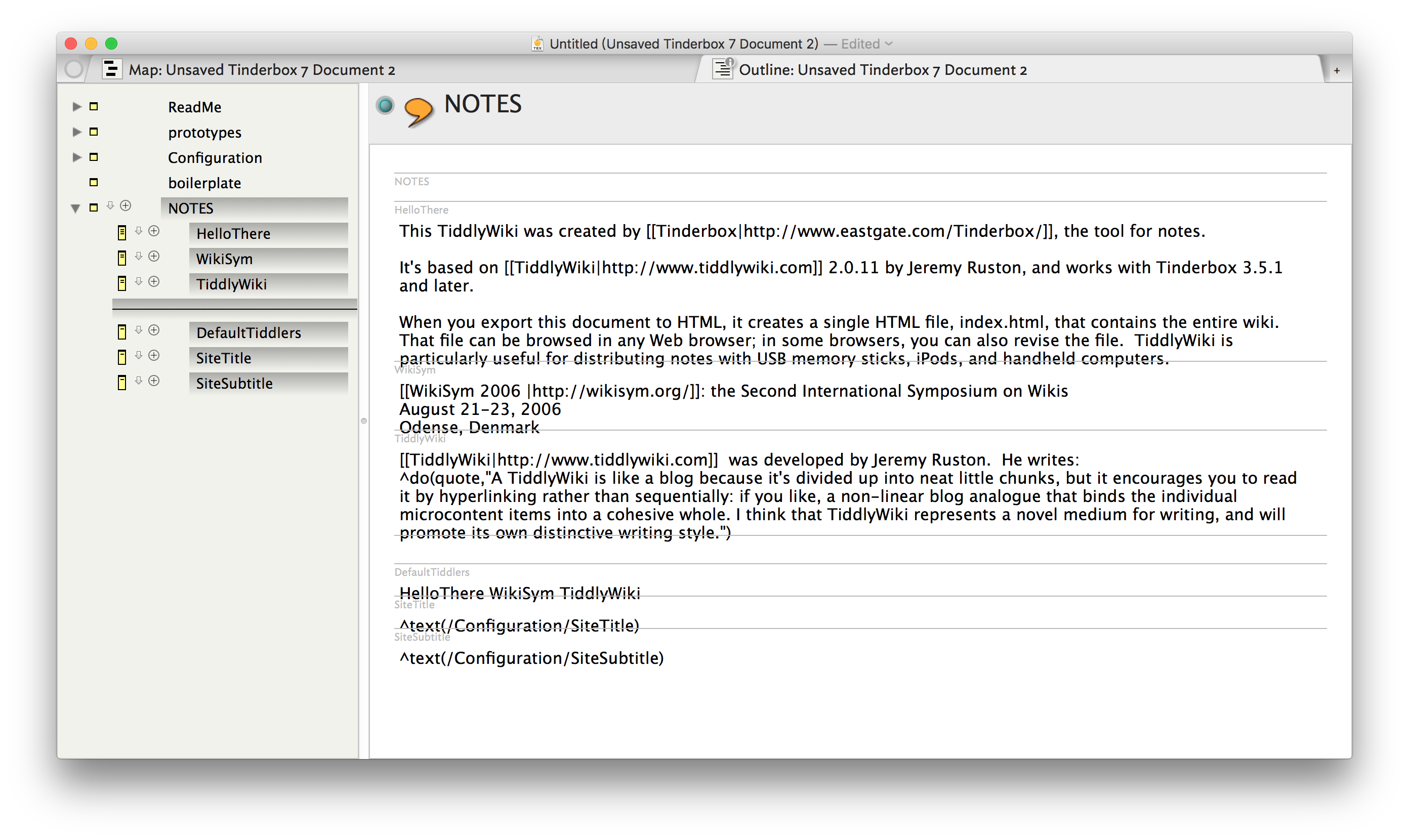Viewport: 1409px width, 840px height.
Task: Click the teal link widget circle beside NOTES title
Action: [x=385, y=105]
